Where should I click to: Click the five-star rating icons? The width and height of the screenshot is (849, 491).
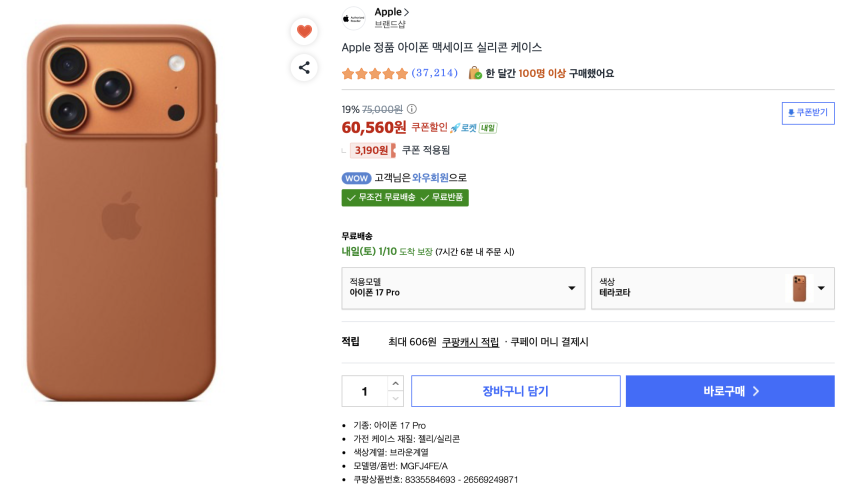pos(375,73)
